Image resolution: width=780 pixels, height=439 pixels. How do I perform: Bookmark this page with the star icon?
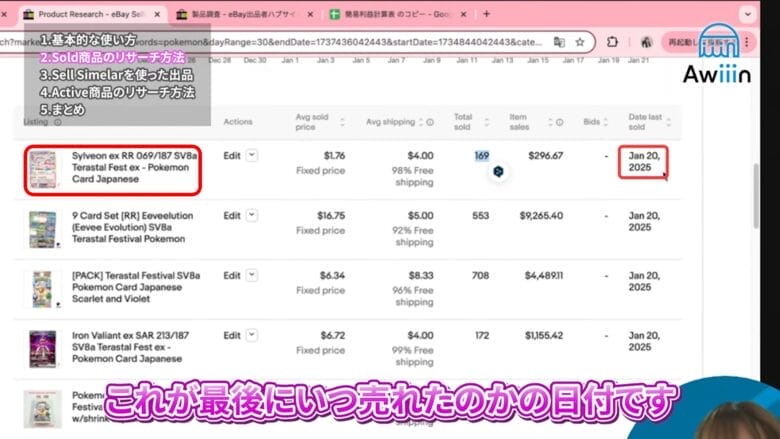tap(580, 42)
